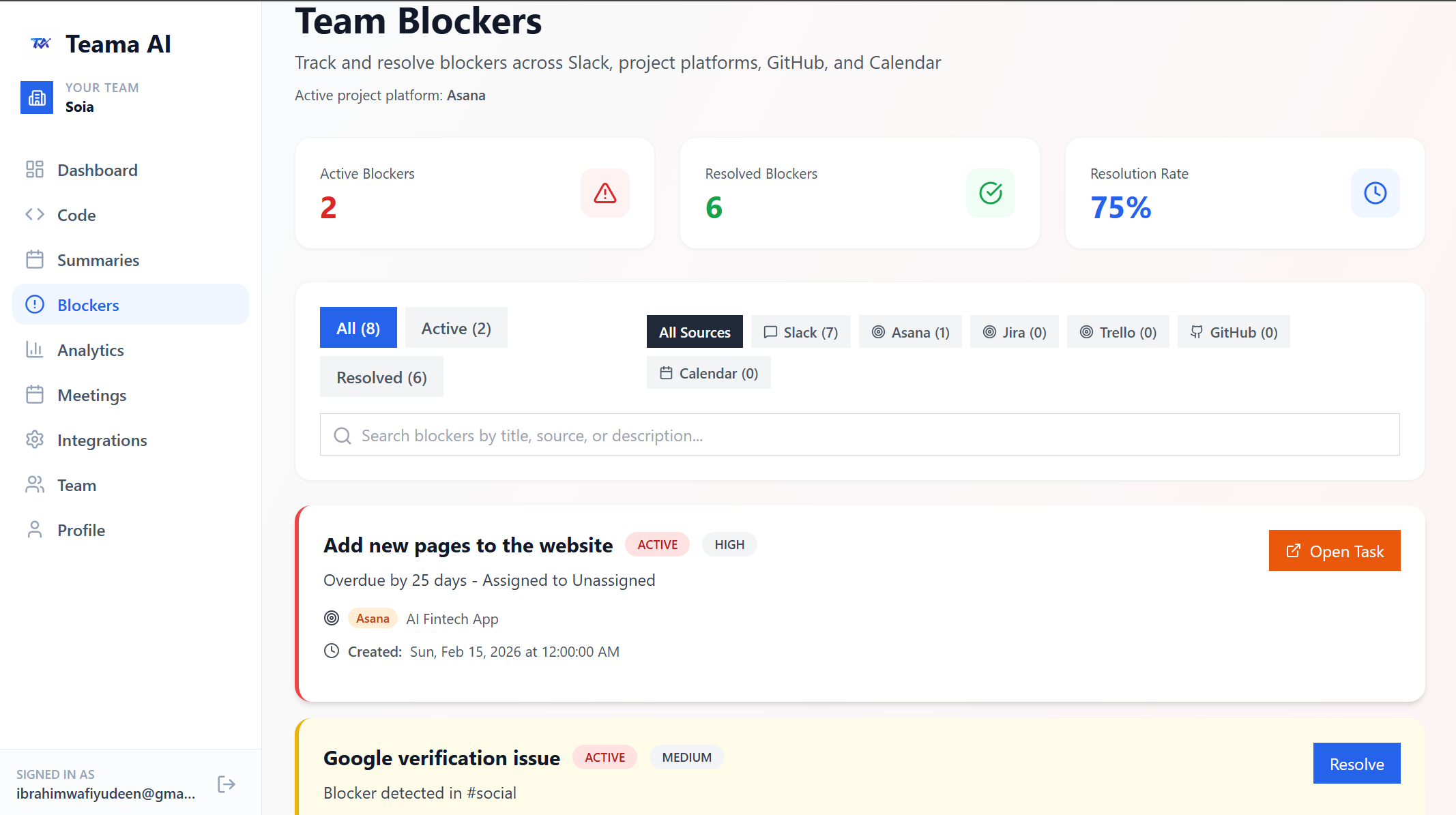Toggle the Calendar source filter
The width and height of the screenshot is (1456, 815).
coord(708,373)
